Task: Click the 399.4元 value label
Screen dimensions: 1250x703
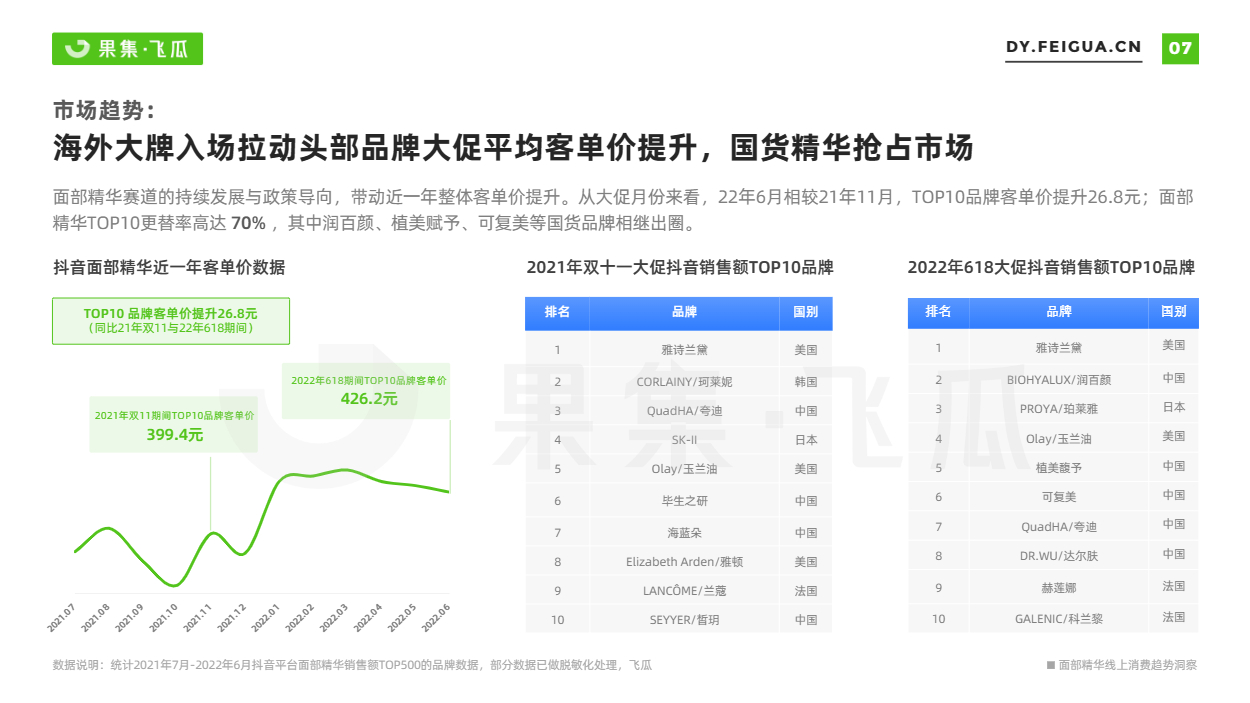Action: (175, 434)
